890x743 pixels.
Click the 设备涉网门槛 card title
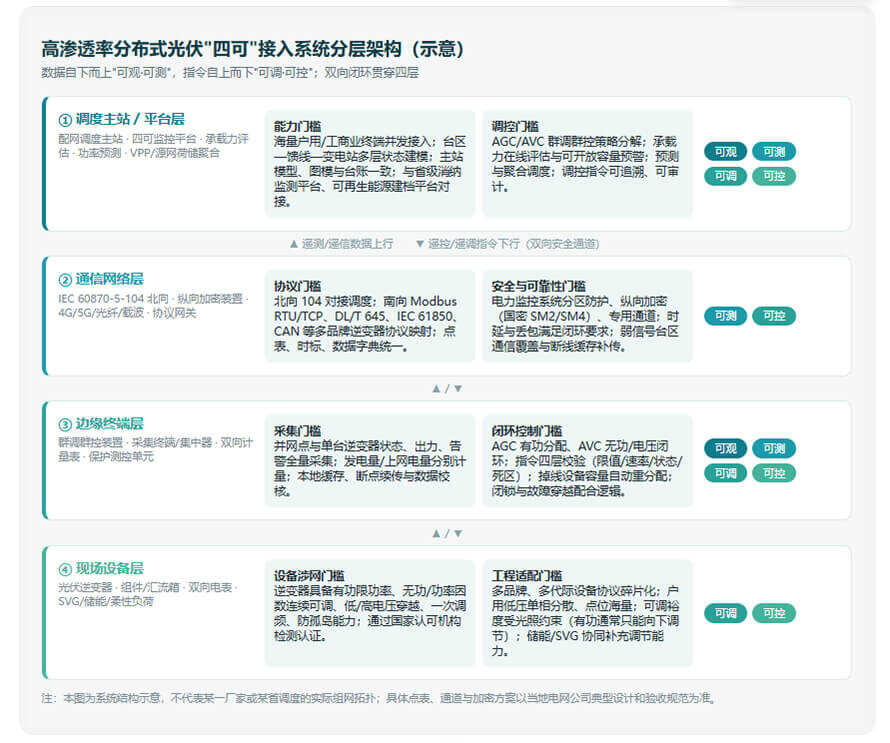pyautogui.click(x=309, y=576)
